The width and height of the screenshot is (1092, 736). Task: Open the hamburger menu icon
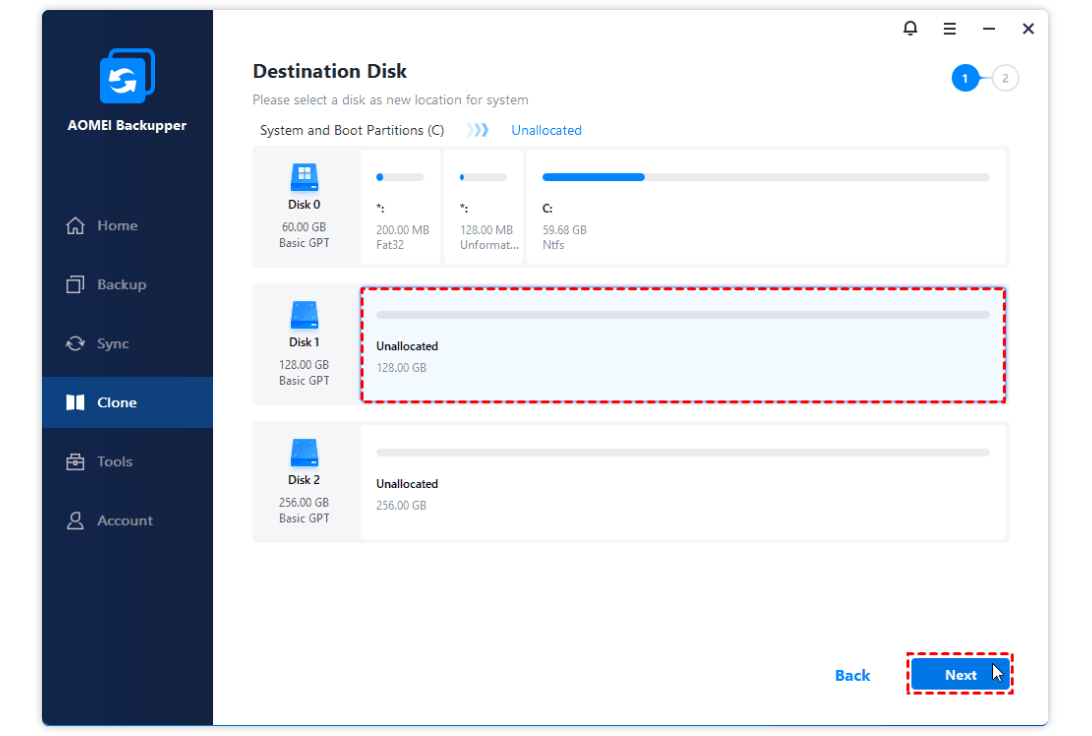point(949,29)
